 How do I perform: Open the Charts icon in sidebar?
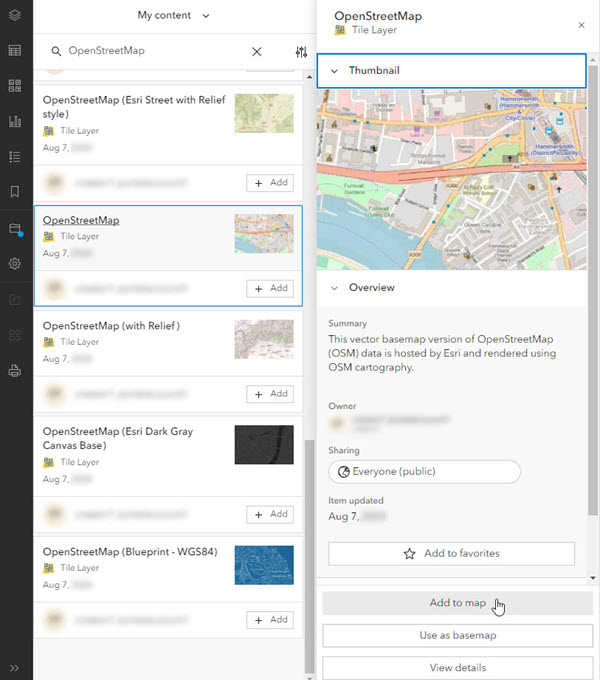click(15, 121)
